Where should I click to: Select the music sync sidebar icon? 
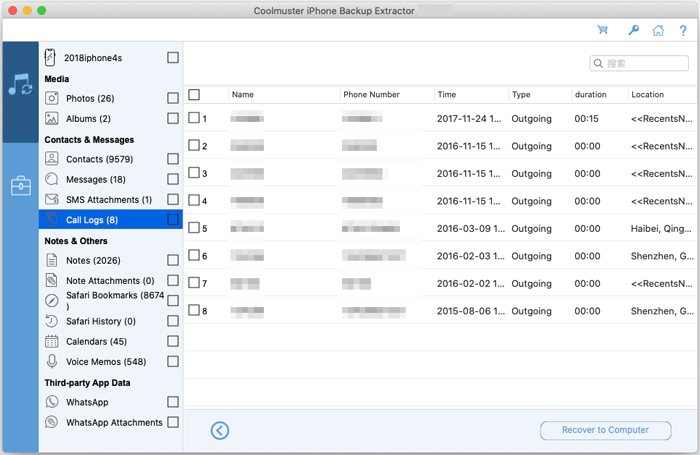click(20, 84)
